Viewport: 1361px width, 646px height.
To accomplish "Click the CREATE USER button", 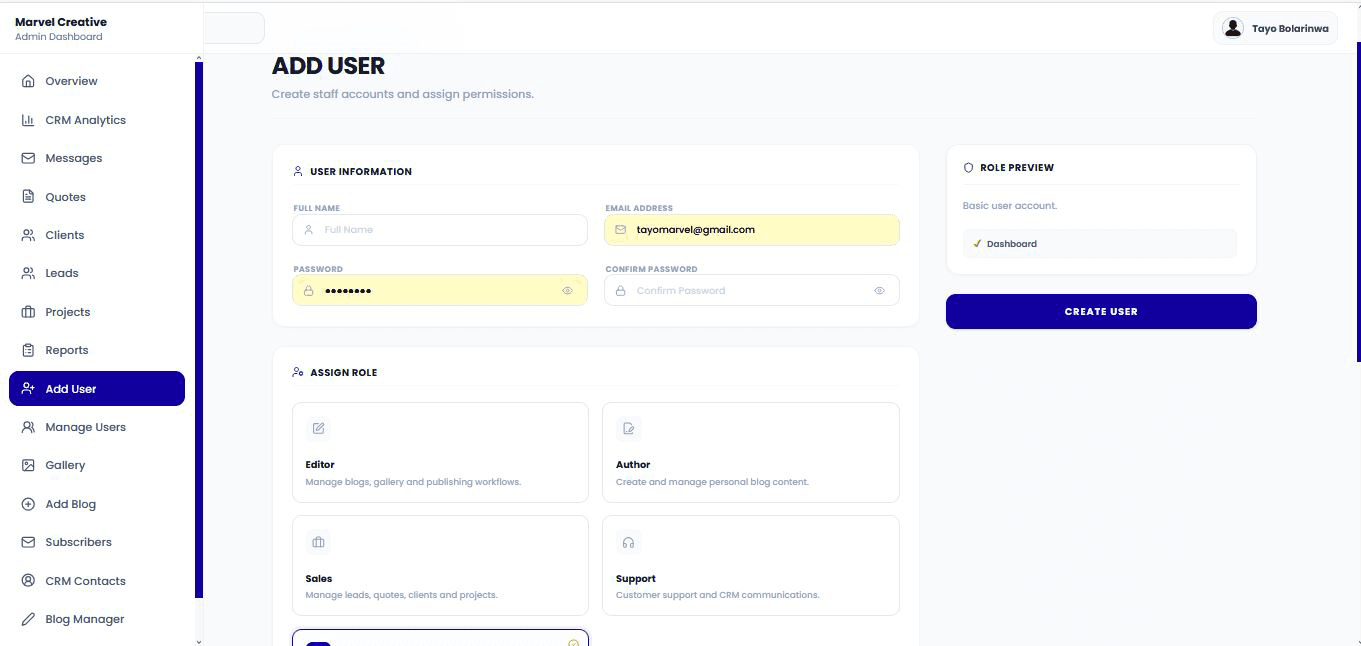I will [1101, 311].
